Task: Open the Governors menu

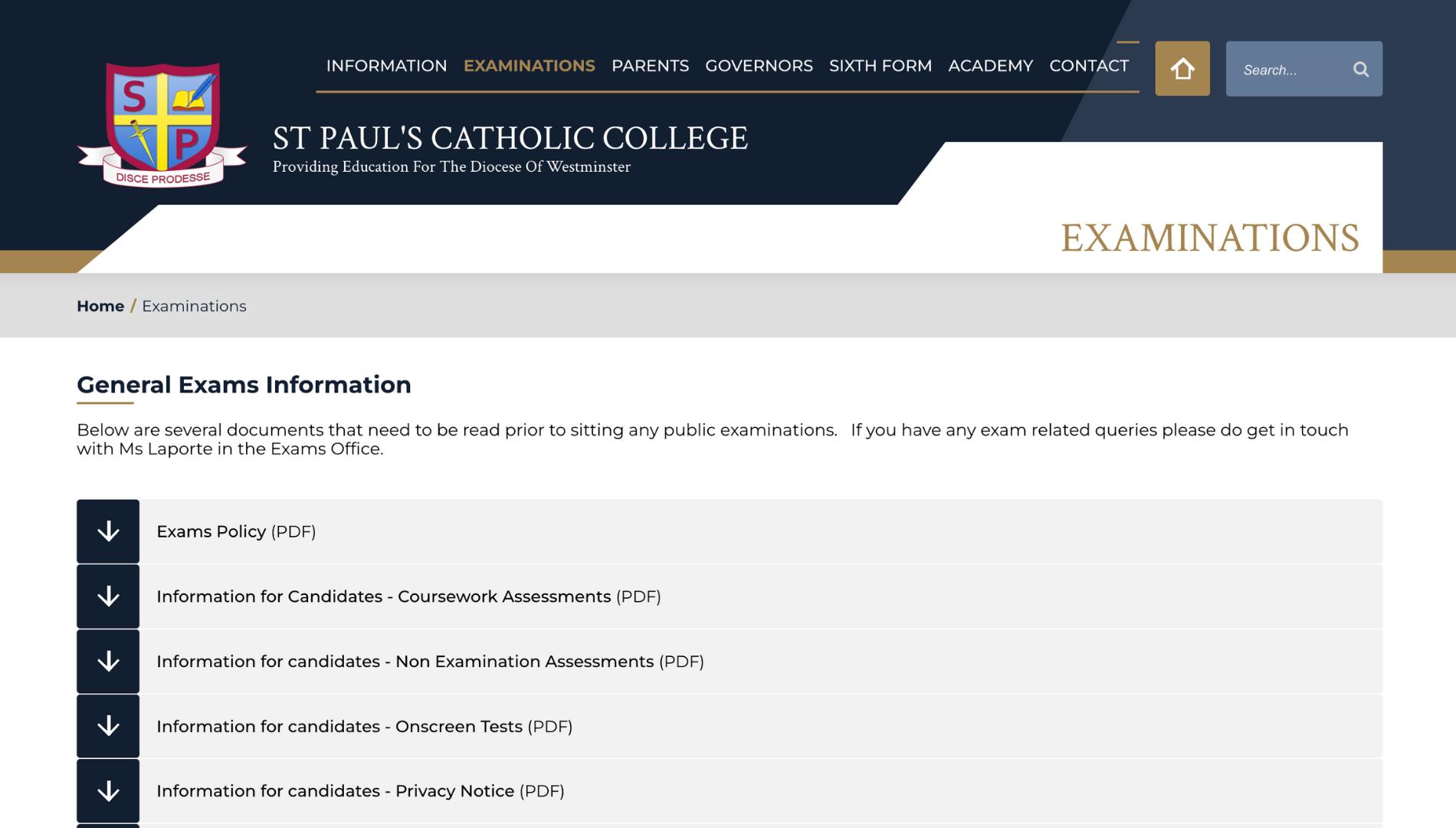Action: click(x=759, y=66)
